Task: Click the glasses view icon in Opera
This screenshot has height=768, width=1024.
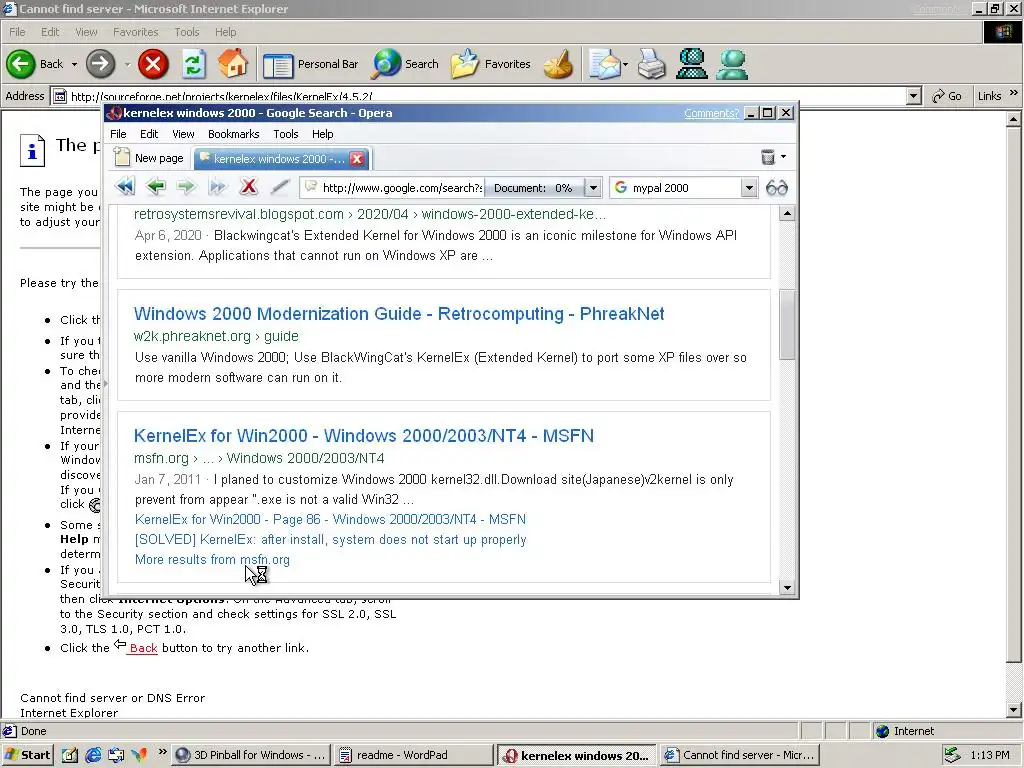Action: pyautogui.click(x=776, y=188)
